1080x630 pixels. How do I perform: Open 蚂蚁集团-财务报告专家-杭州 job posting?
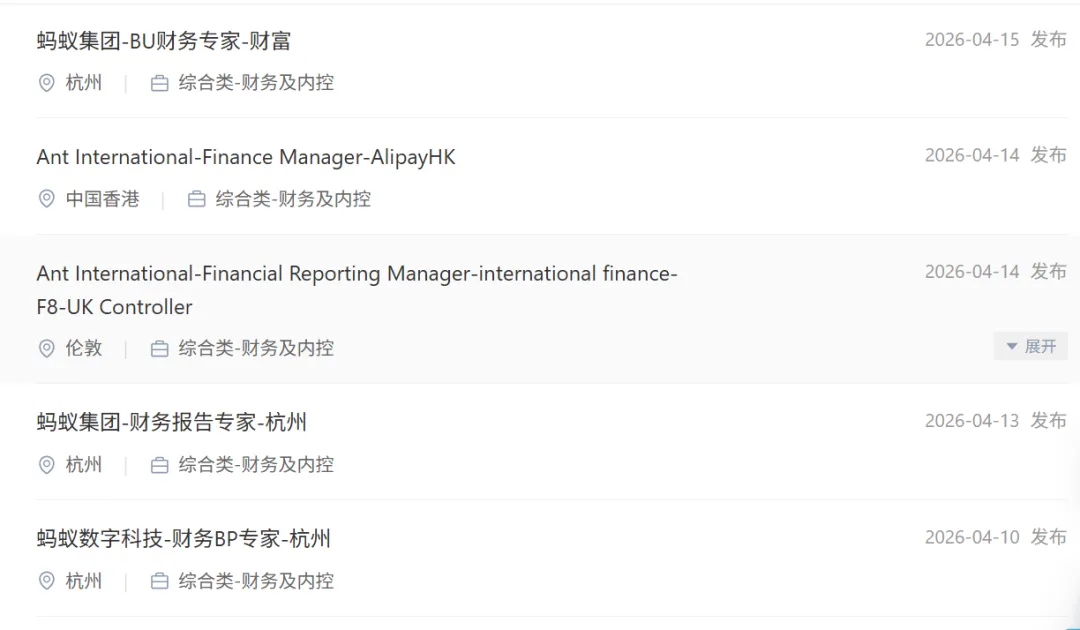pos(172,422)
